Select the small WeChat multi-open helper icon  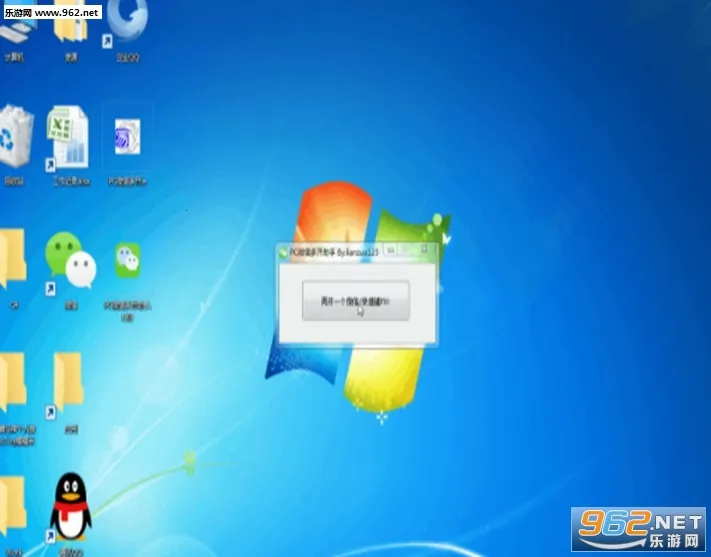[x=127, y=261]
